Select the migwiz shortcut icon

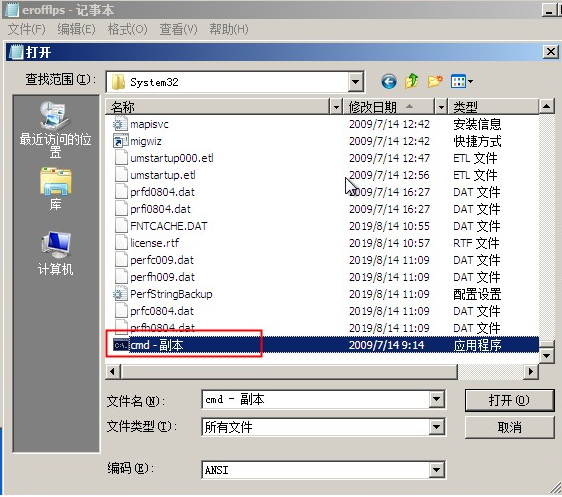coord(120,141)
